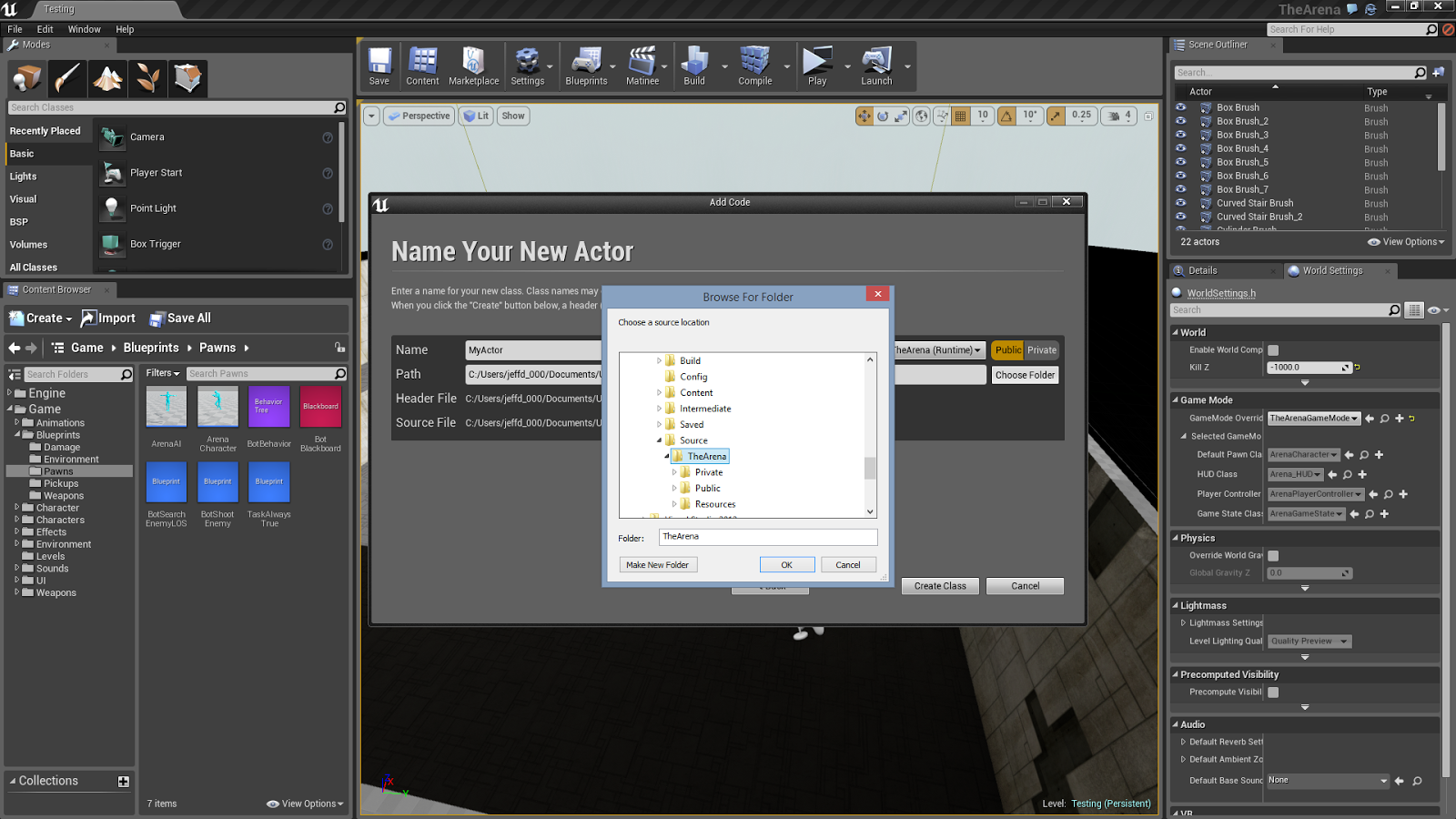Screen dimensions: 1456x819
Task: Click the Create Class button
Action: pos(940,586)
